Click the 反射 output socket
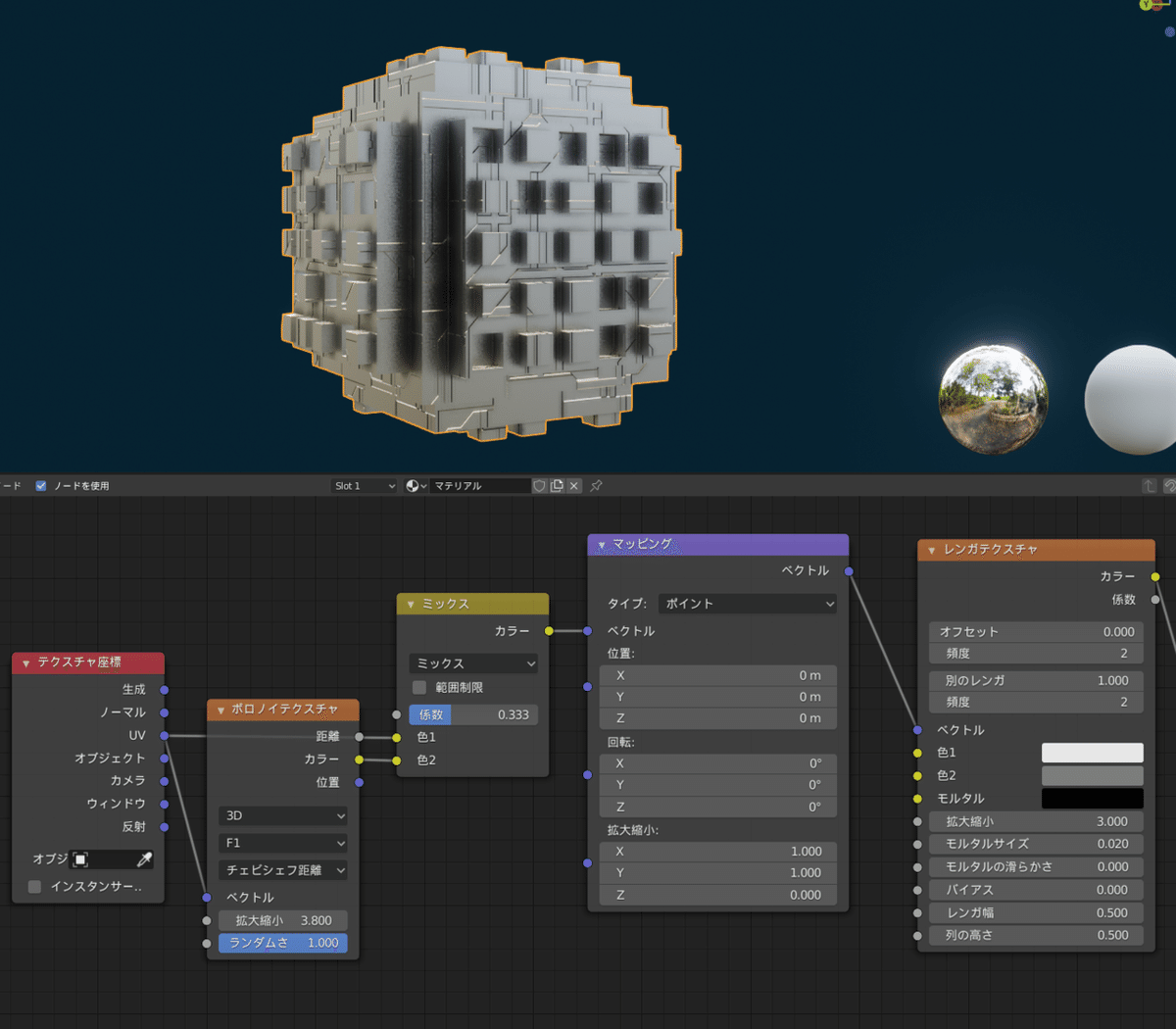1176x1029 pixels. (x=164, y=827)
